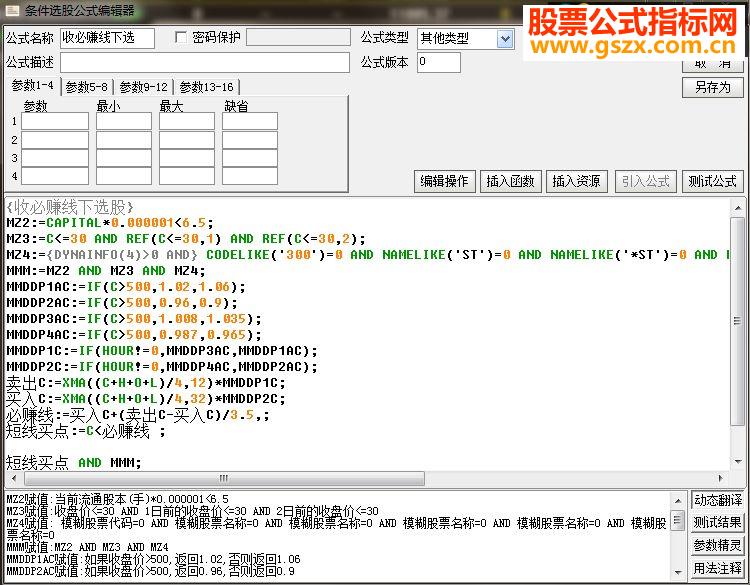Click row 1 参数 name field
750x585 pixels.
55,121
